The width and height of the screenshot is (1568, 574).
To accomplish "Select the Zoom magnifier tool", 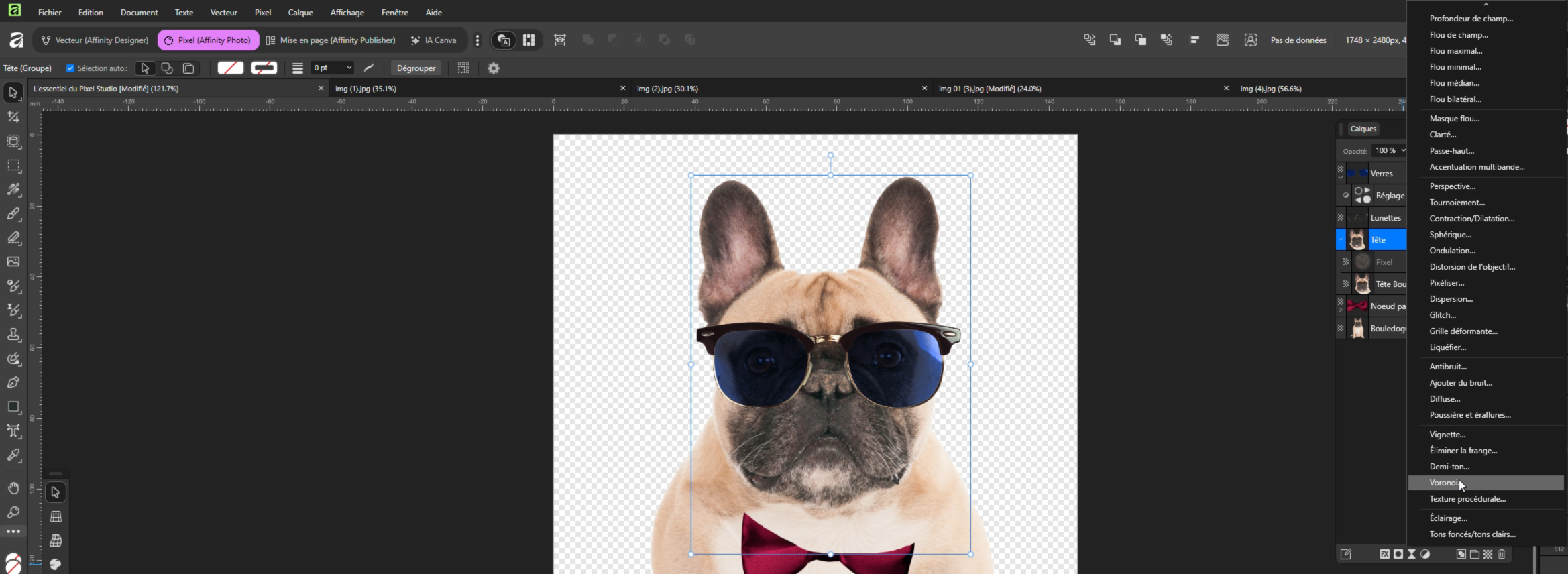I will 13,512.
